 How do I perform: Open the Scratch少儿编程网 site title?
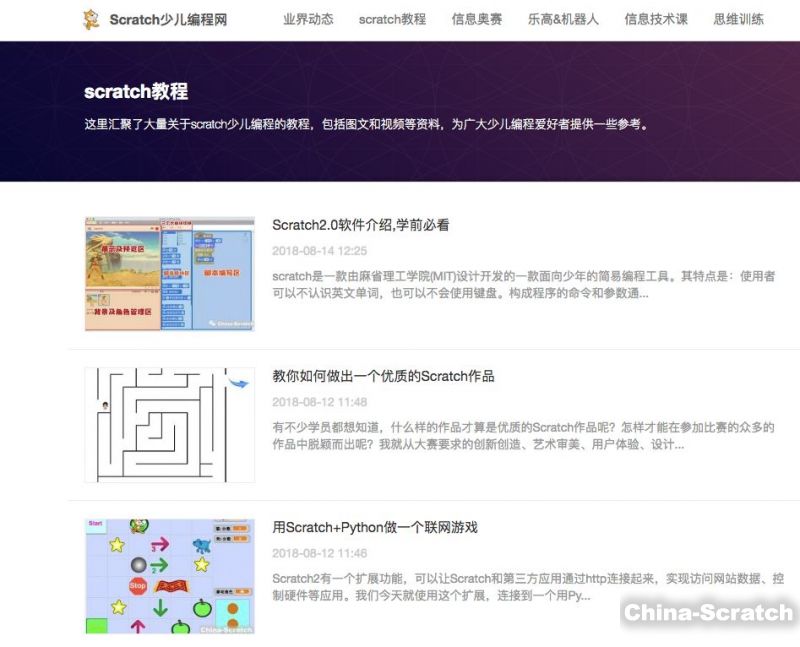[x=168, y=20]
